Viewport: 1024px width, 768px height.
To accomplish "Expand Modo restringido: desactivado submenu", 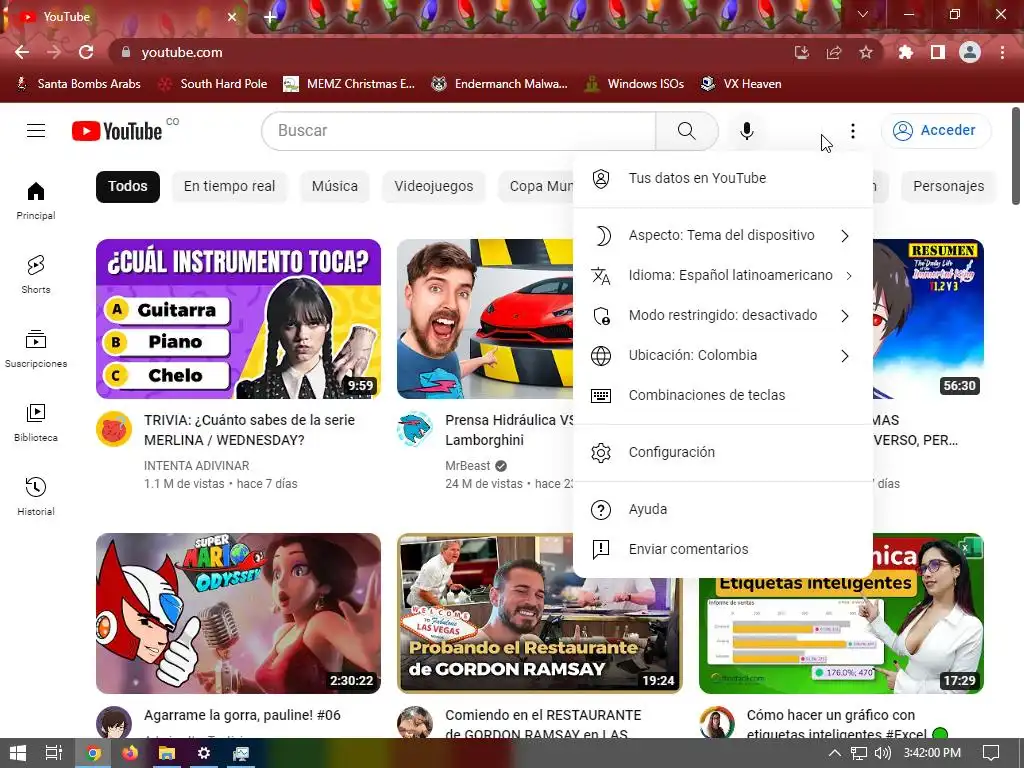I will click(723, 315).
